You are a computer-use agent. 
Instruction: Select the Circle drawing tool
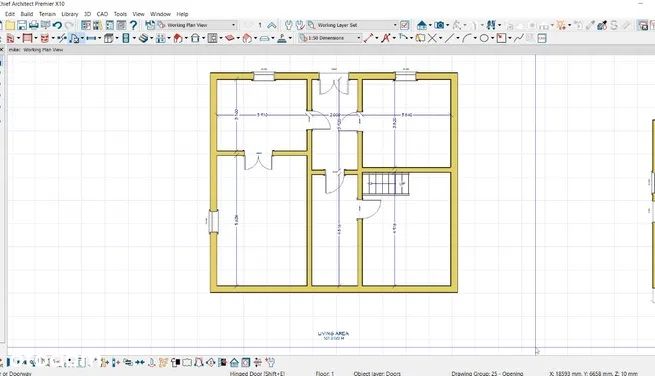click(484, 38)
